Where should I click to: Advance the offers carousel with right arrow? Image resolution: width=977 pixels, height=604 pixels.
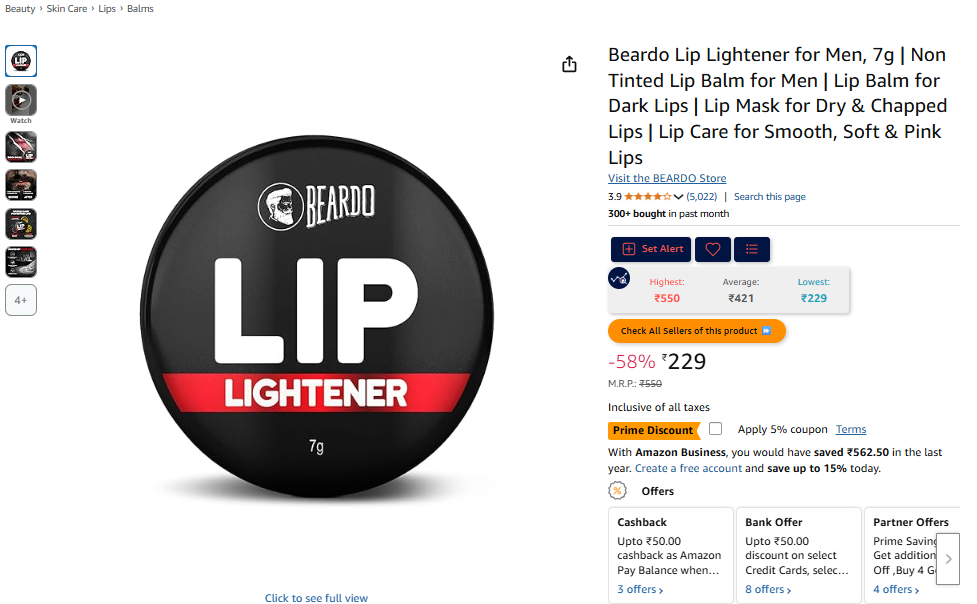[948, 559]
